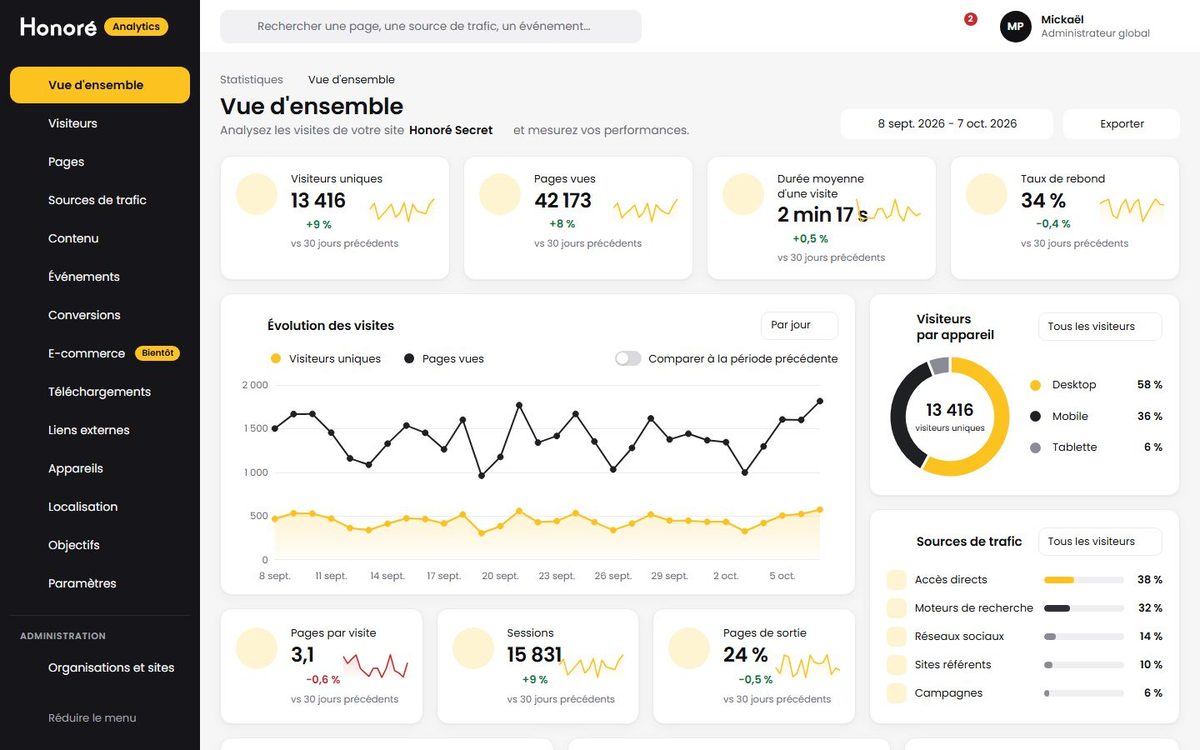The height and width of the screenshot is (750, 1200).
Task: Click the Sources de trafic card heading
Action: [969, 542]
